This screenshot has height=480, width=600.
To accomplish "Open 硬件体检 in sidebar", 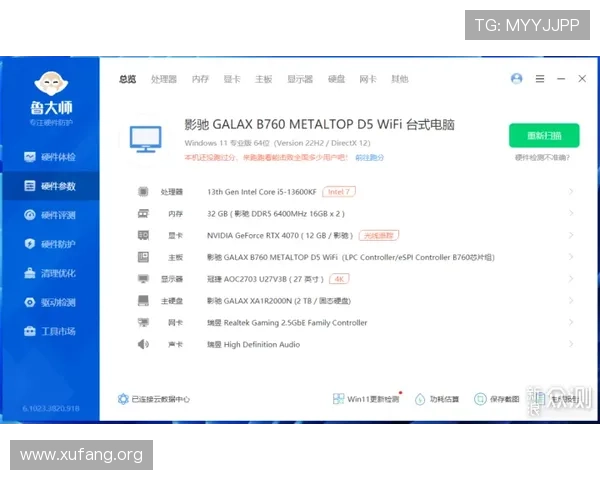I will (x=50, y=157).
